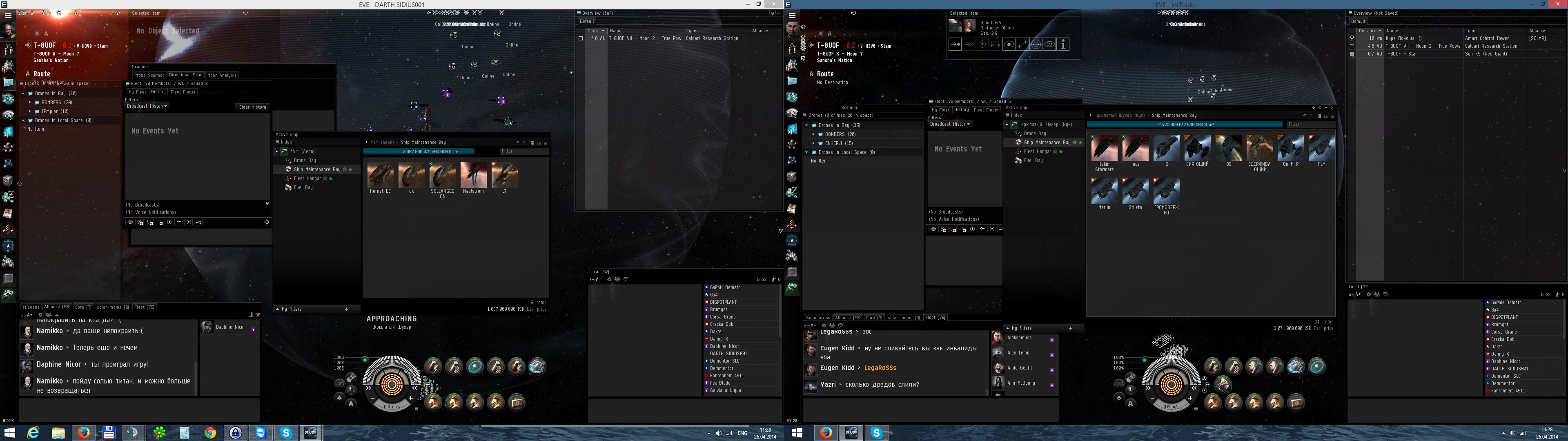Viewport: 1568px width, 441px height.
Task: Click silver rightmost top-row module in left HUD
Action: click(537, 366)
